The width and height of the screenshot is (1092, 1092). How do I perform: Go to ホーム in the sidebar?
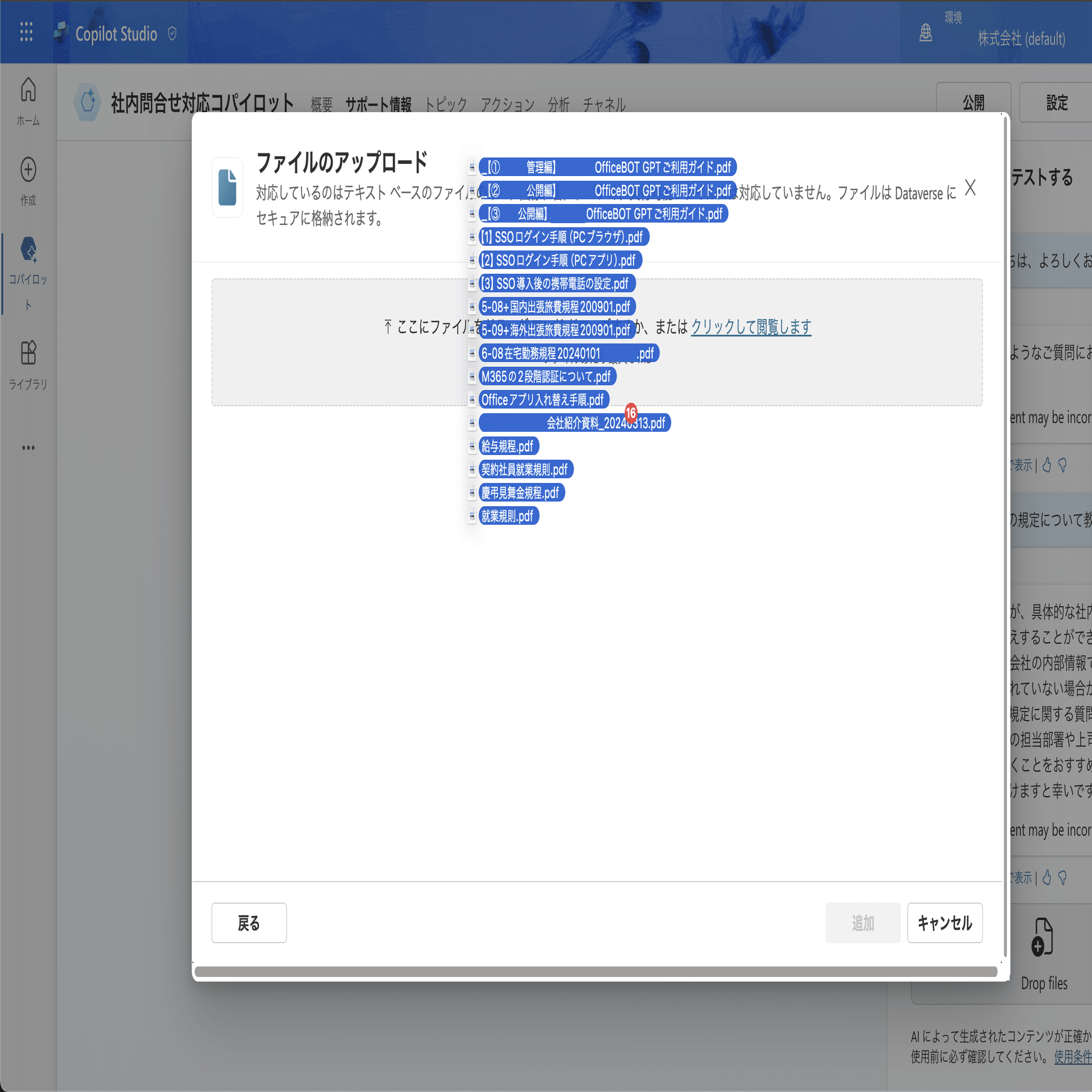pyautogui.click(x=28, y=101)
